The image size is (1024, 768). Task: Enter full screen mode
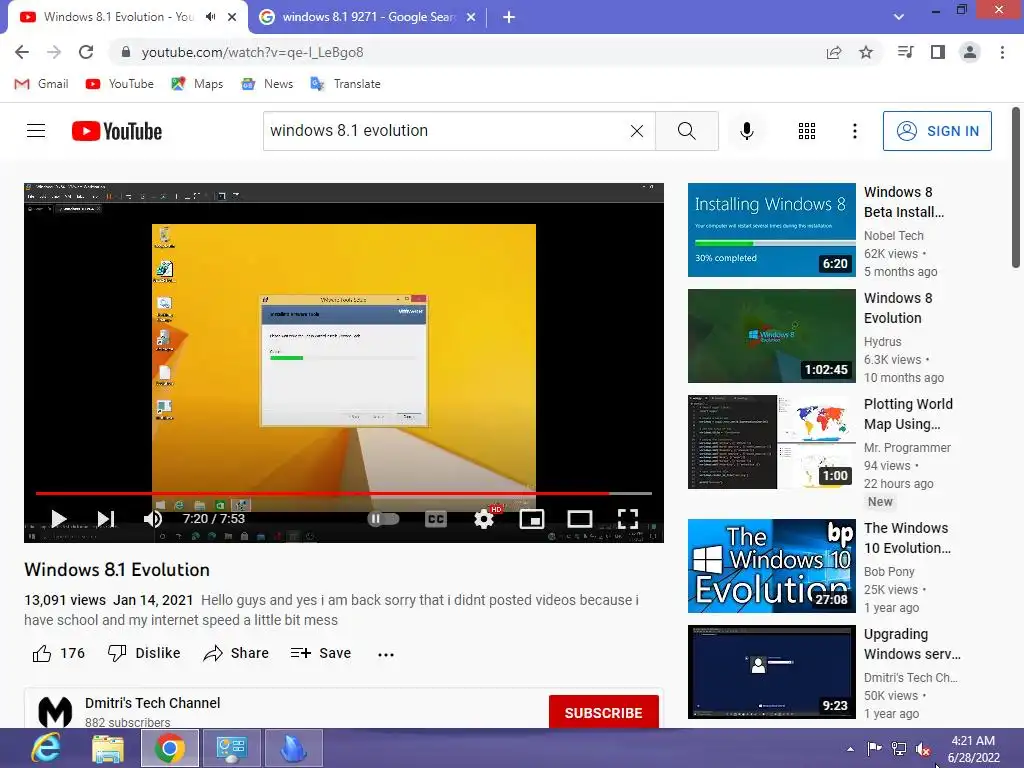(628, 519)
